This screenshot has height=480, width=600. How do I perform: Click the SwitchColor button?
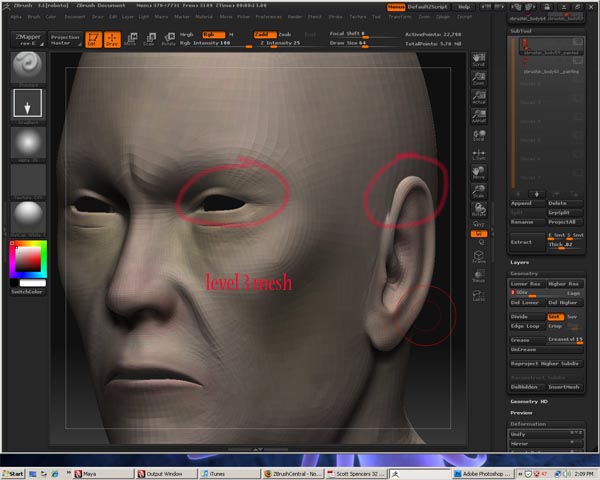tap(27, 292)
